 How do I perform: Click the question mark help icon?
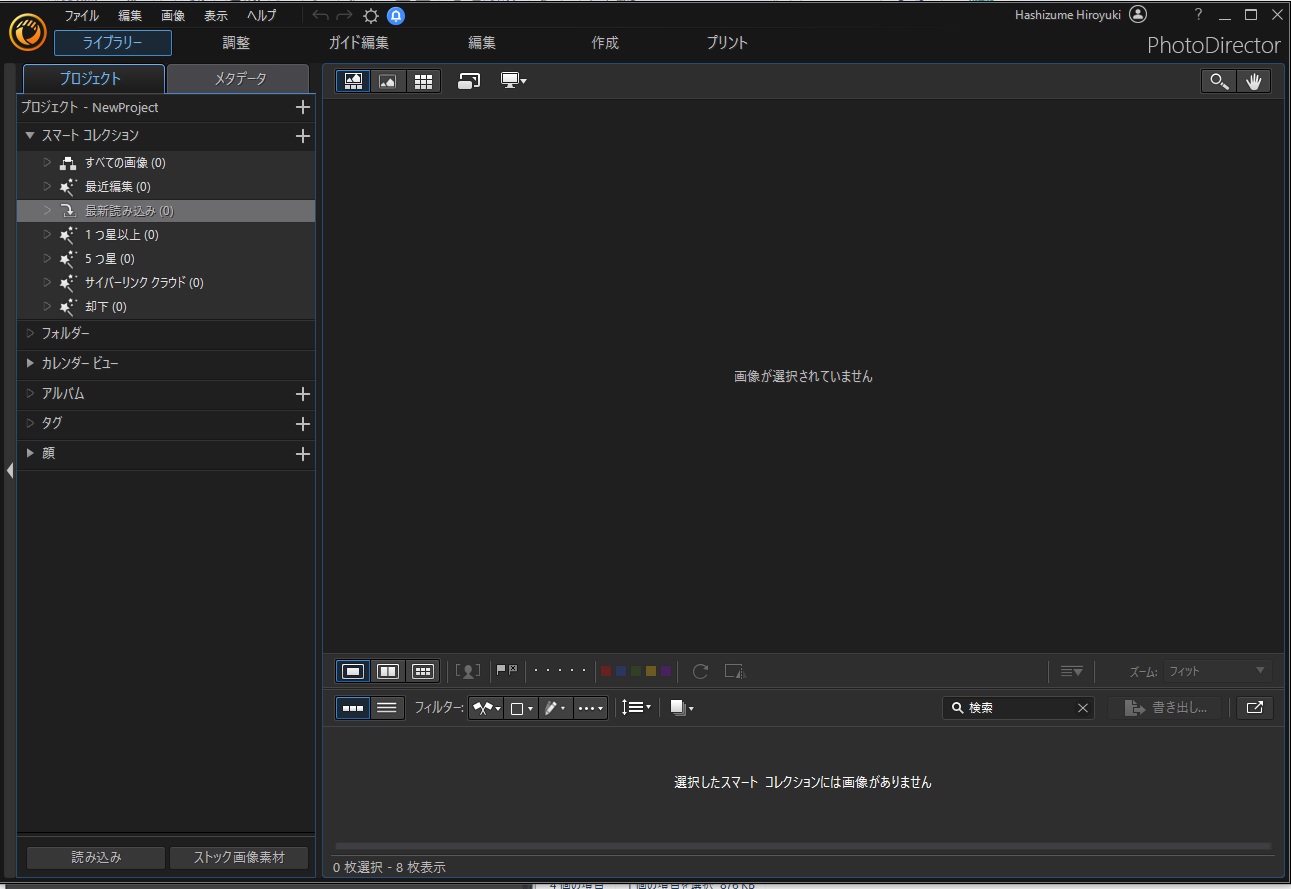click(x=1198, y=15)
